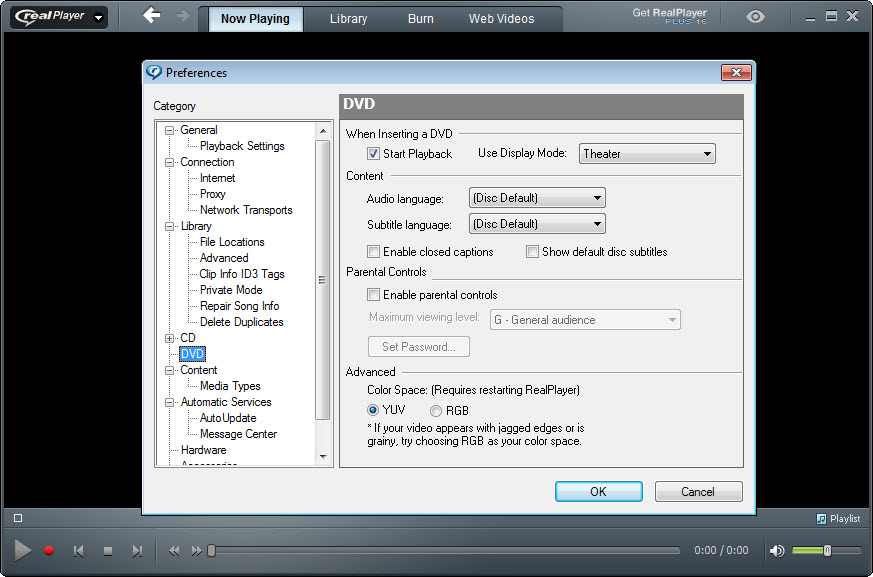Go forward with the right arrow icon

point(183,16)
